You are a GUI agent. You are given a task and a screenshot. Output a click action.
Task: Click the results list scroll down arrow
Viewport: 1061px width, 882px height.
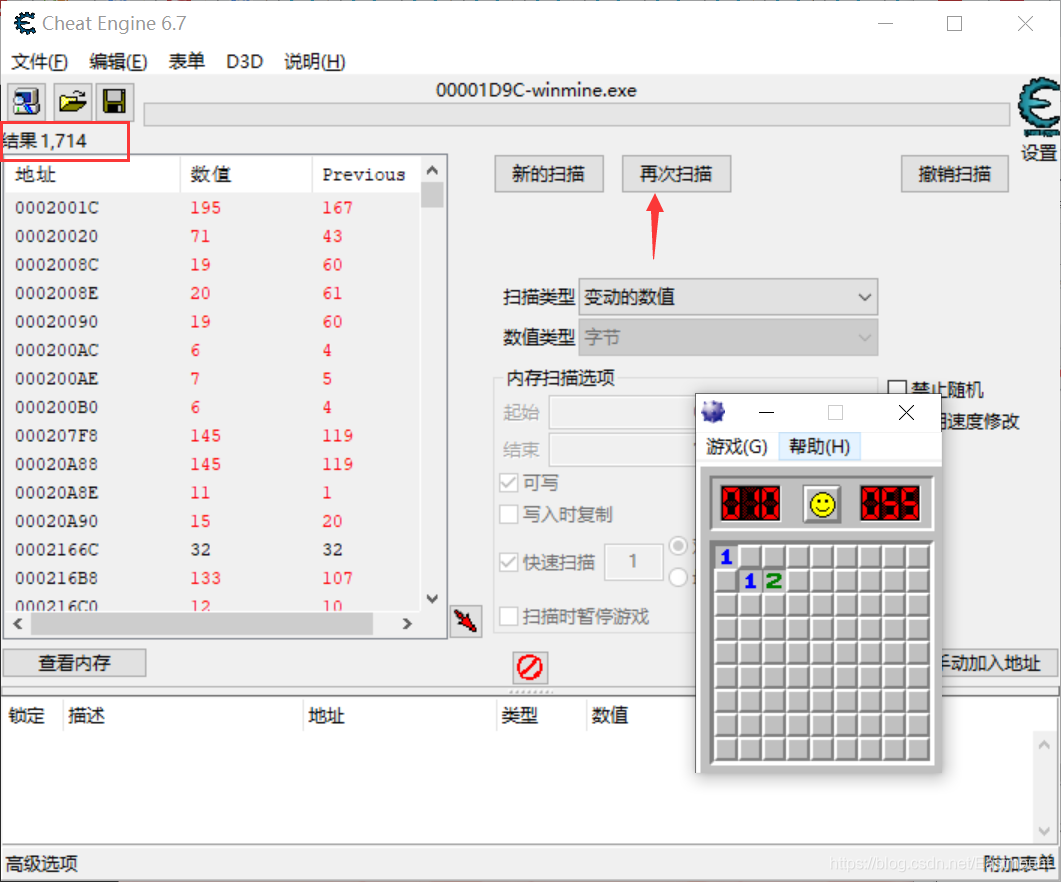pos(432,598)
